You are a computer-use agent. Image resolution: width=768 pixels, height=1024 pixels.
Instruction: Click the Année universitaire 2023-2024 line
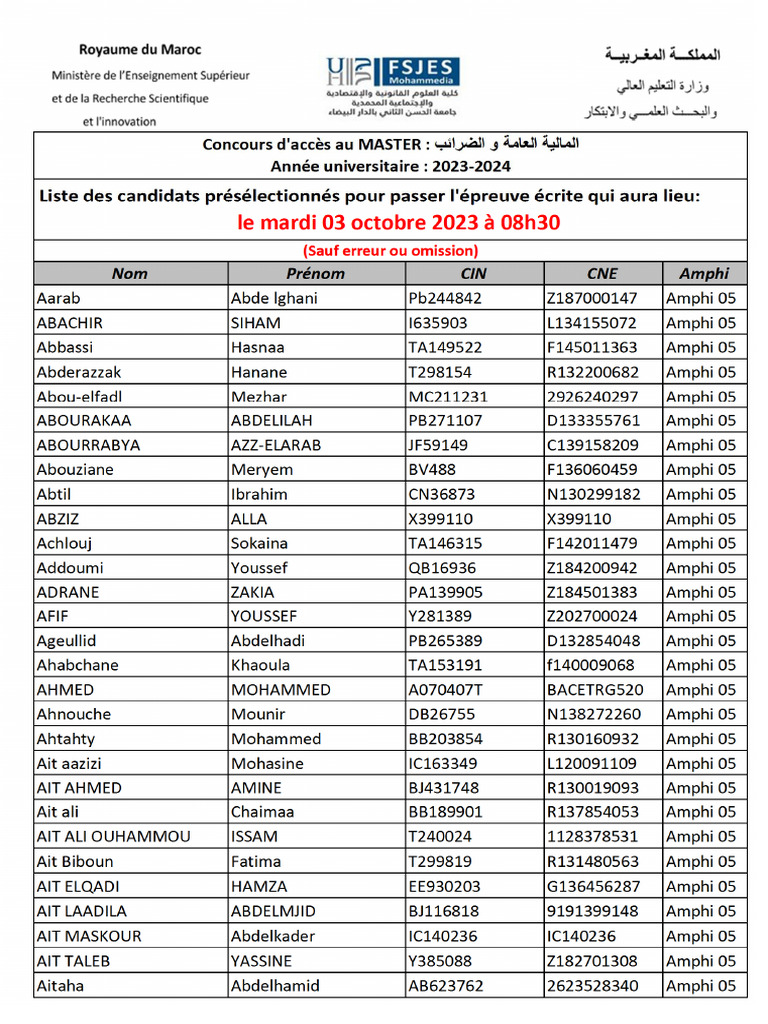tap(391, 167)
